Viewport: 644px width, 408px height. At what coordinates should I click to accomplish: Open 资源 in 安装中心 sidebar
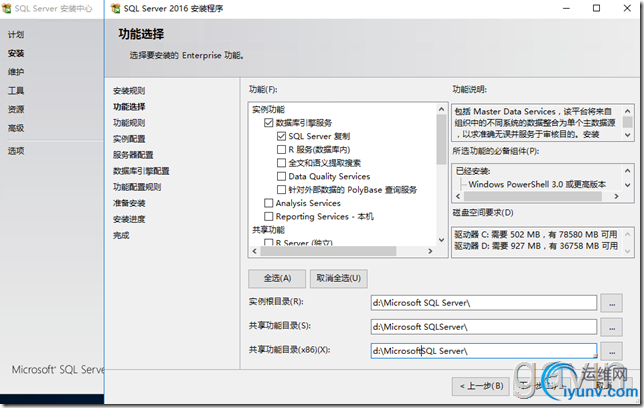click(16, 109)
